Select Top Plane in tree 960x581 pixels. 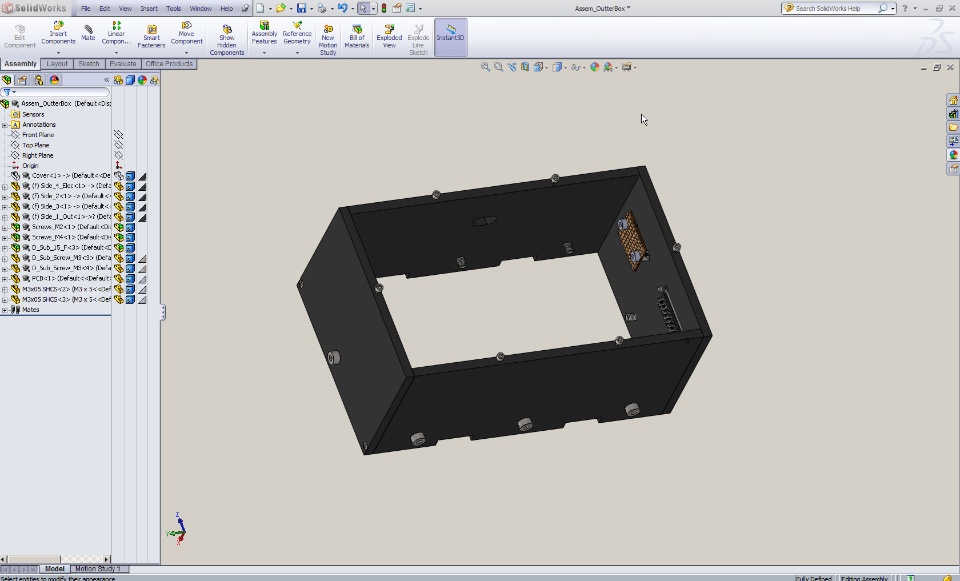click(36, 145)
